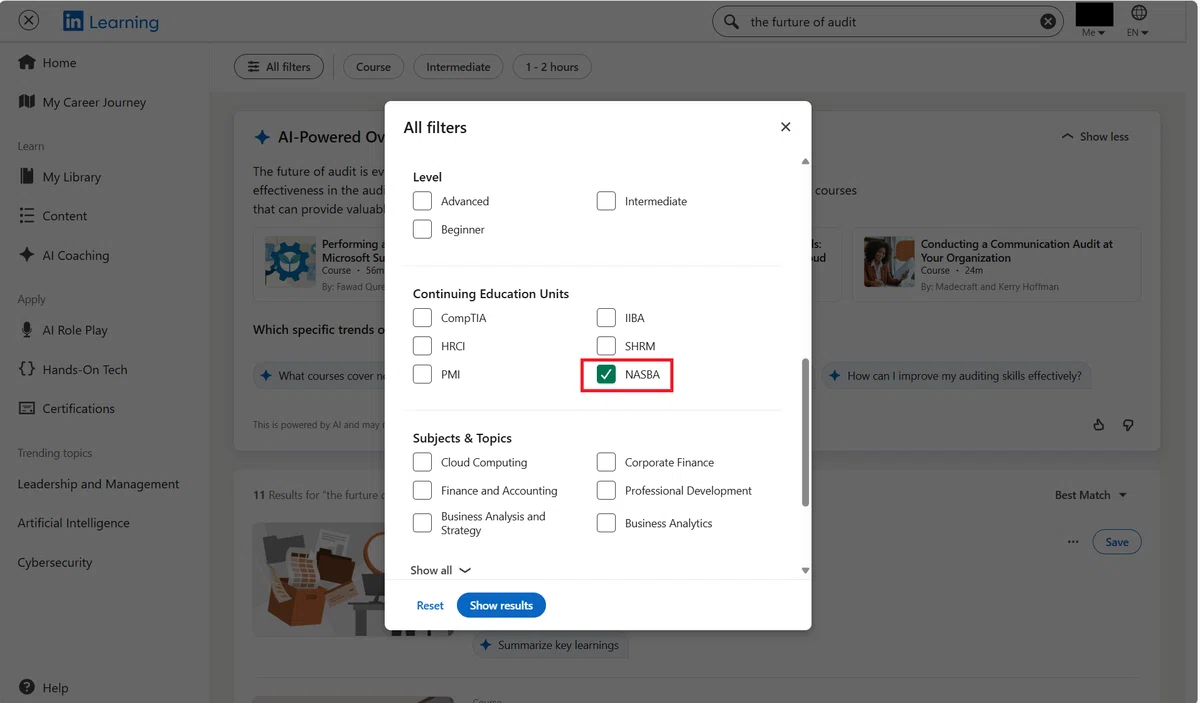
Task: Click the Reset filters link
Action: pyautogui.click(x=430, y=605)
